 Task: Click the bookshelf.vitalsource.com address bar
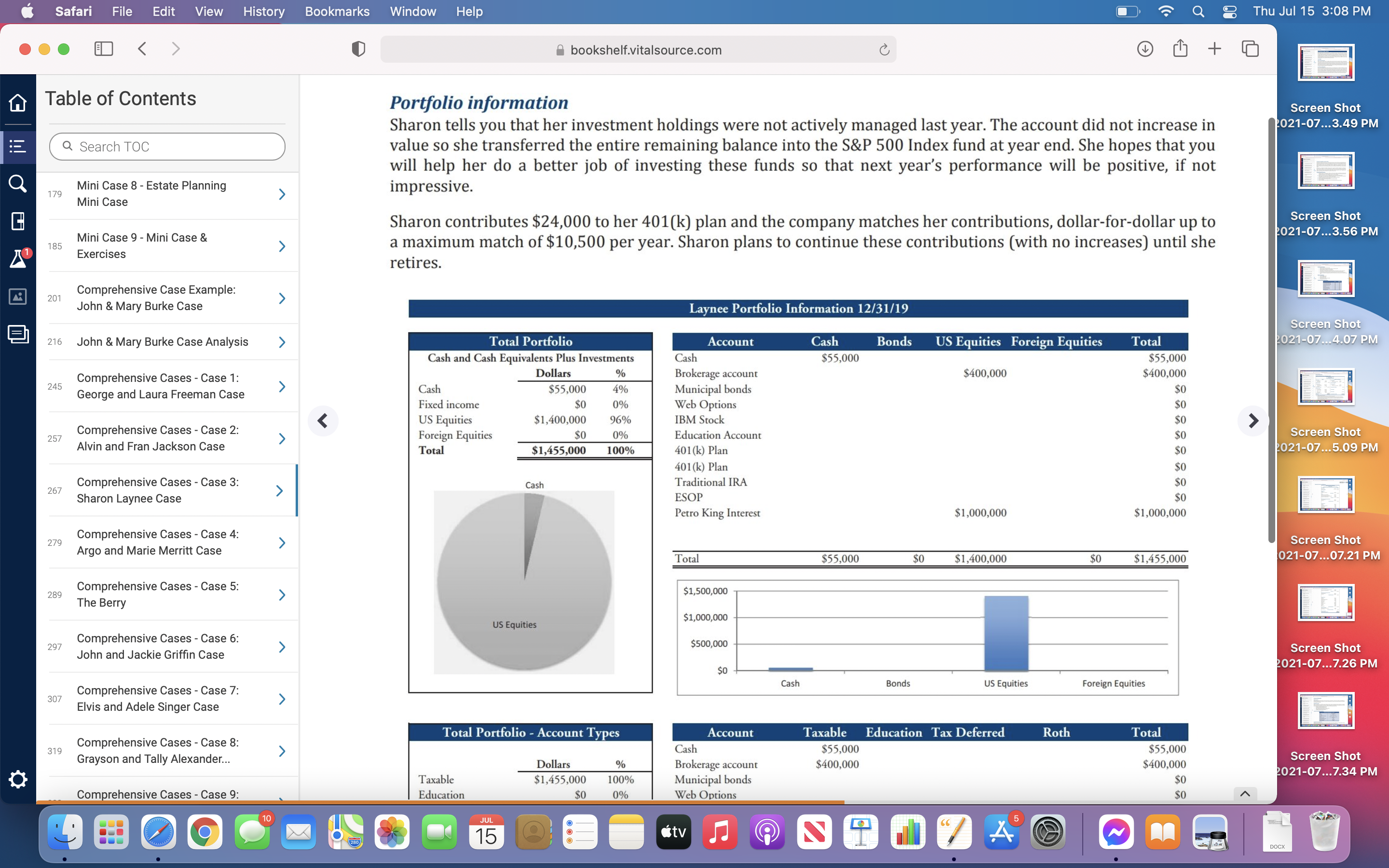(638, 50)
